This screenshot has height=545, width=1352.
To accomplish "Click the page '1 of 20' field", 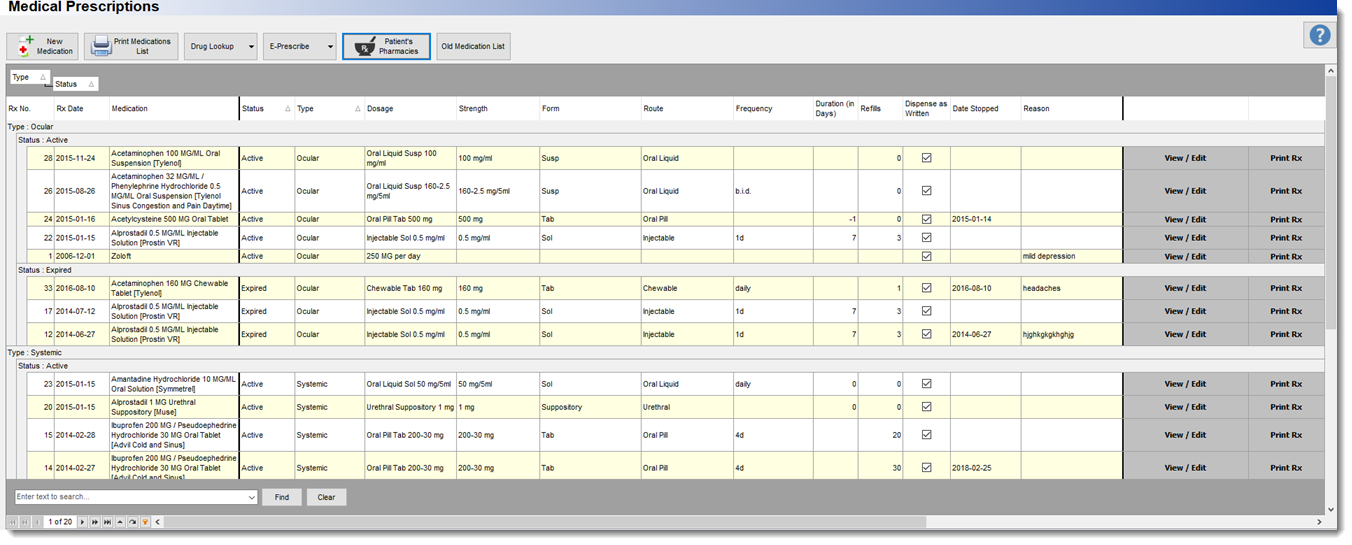I will [x=60, y=522].
